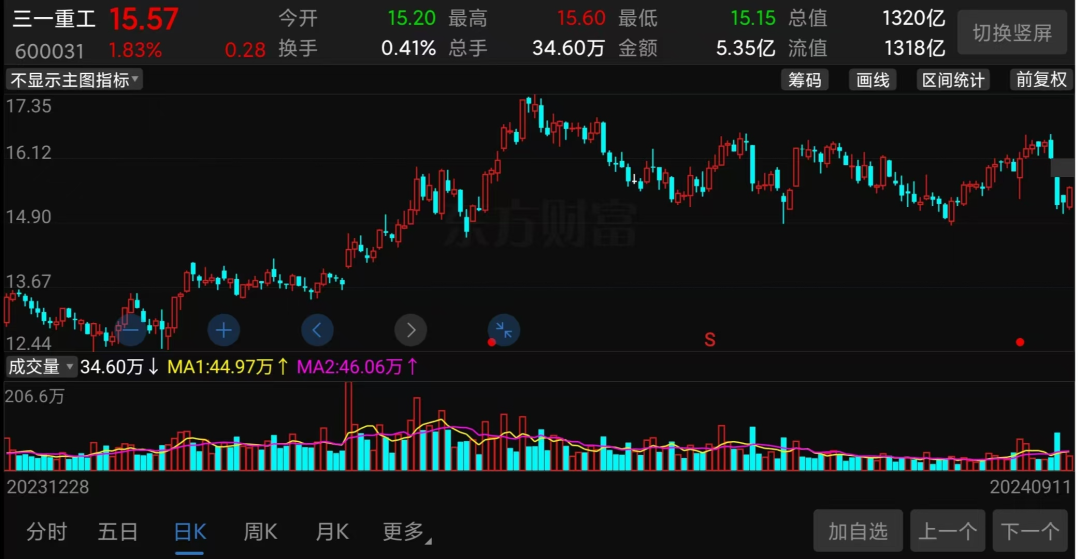Click the 最高 value 15.60

coord(581,18)
